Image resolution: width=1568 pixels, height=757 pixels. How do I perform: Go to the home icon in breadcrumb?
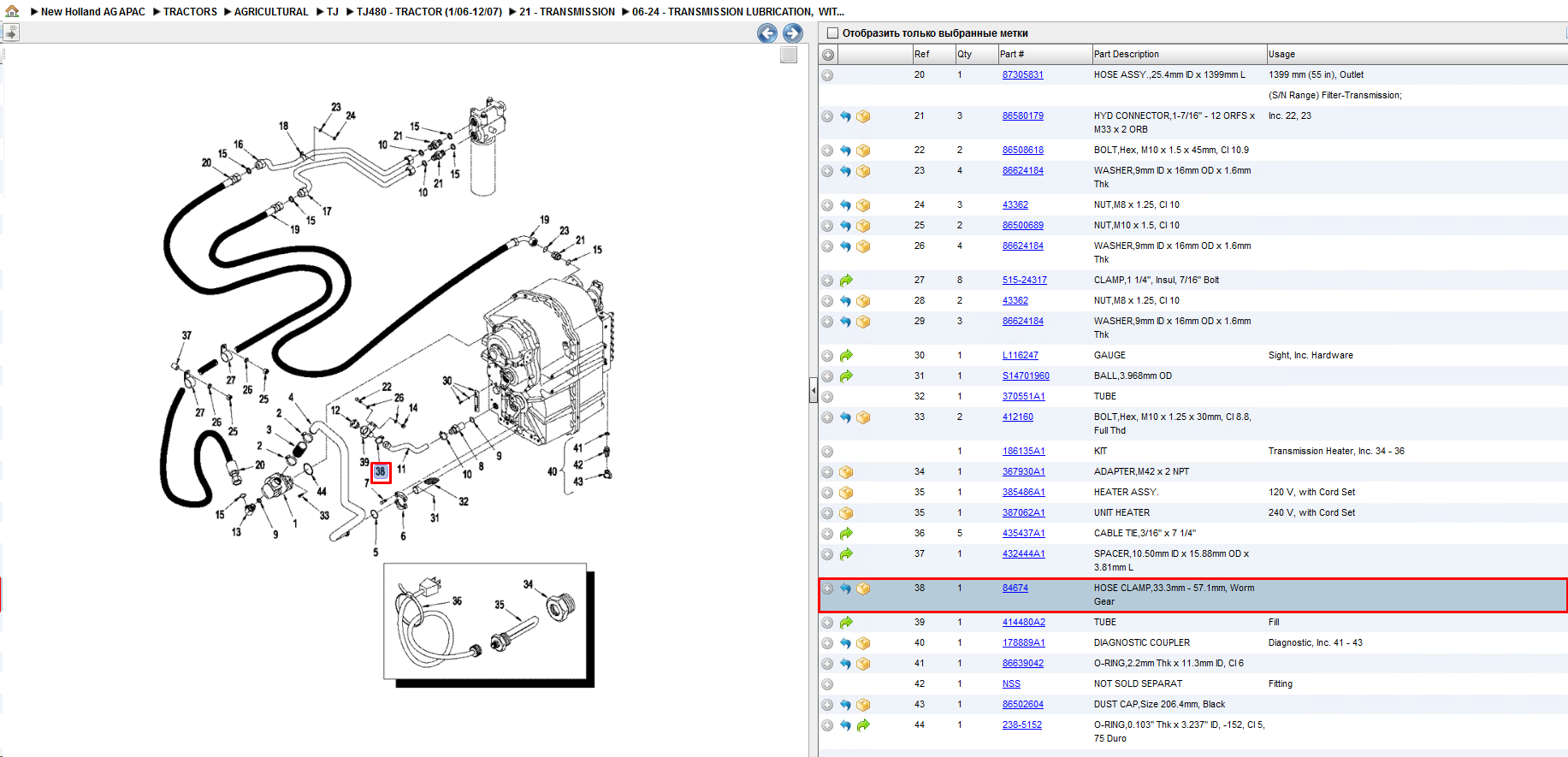click(12, 11)
